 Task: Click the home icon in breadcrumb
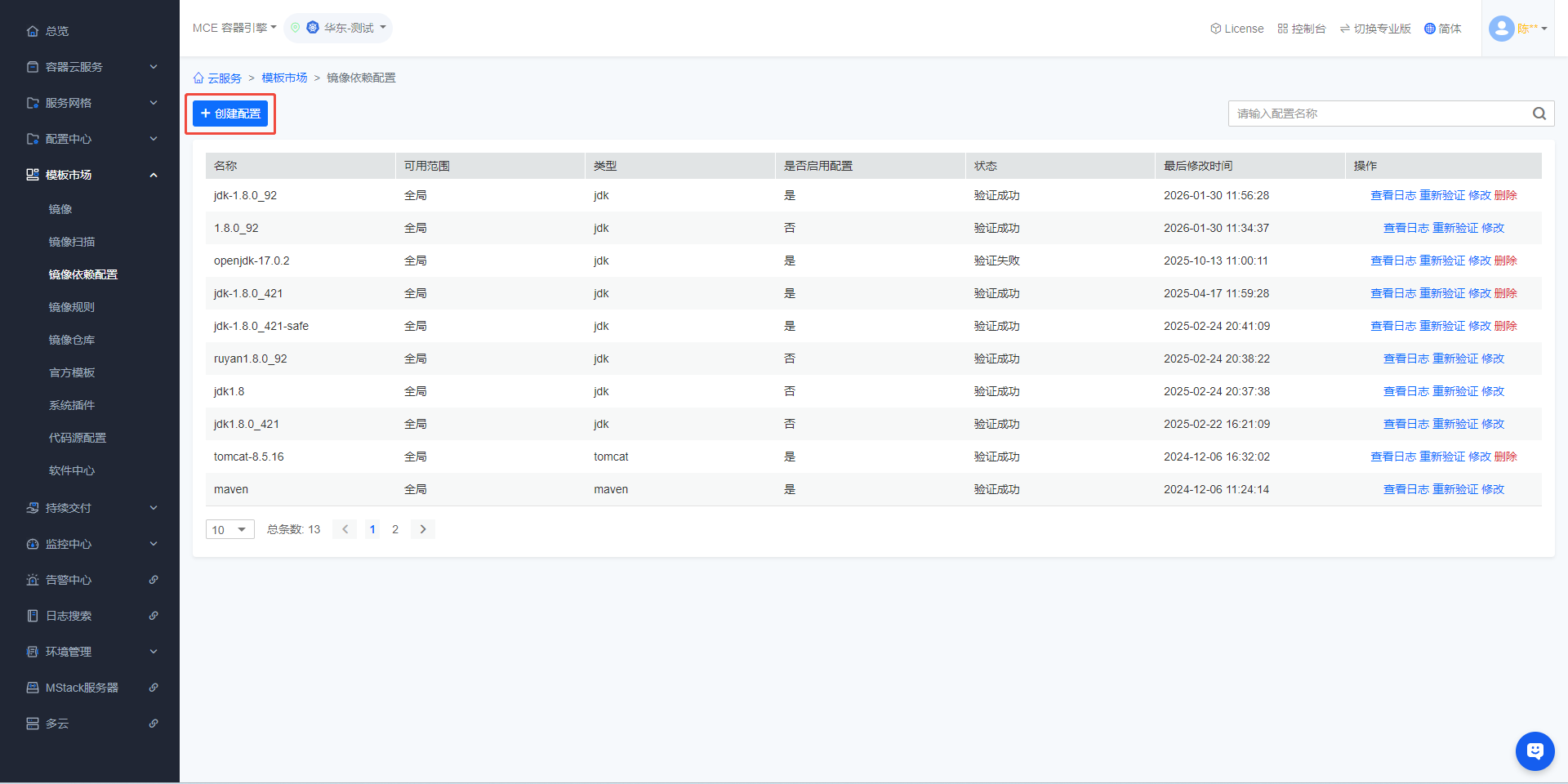coord(198,78)
